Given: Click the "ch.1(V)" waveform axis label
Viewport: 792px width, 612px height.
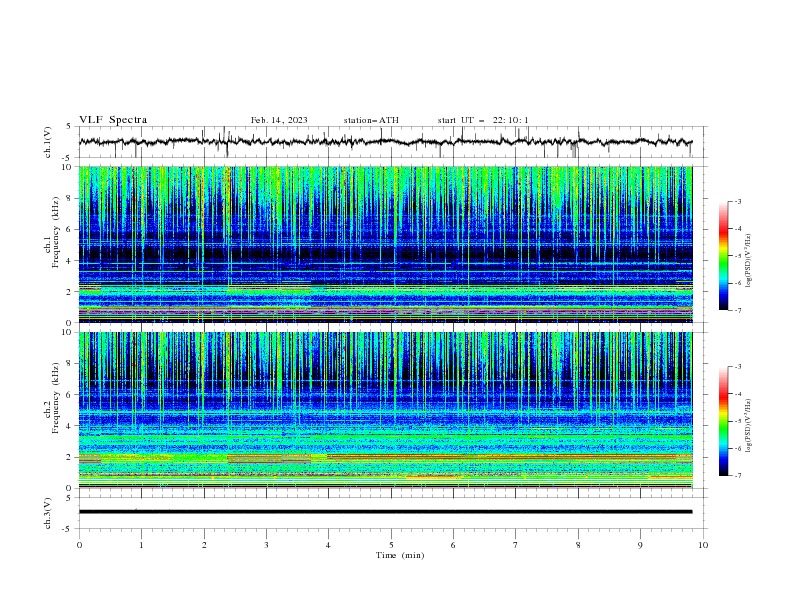Looking at the screenshot, I should (48, 142).
